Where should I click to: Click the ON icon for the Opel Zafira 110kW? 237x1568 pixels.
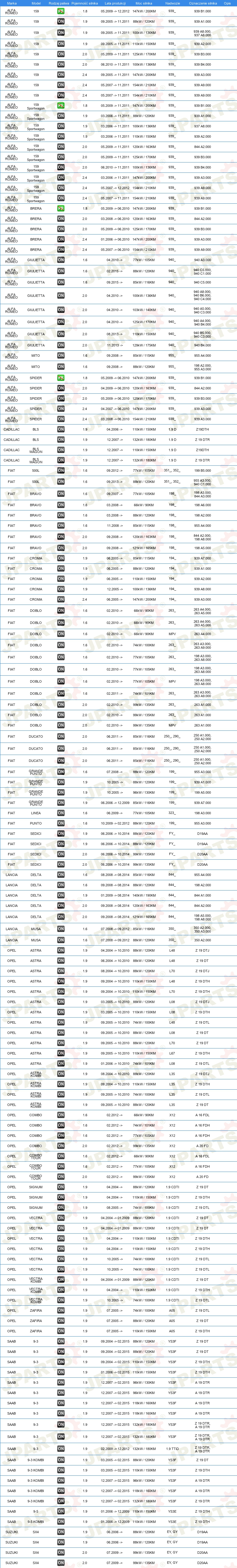click(61, 1331)
